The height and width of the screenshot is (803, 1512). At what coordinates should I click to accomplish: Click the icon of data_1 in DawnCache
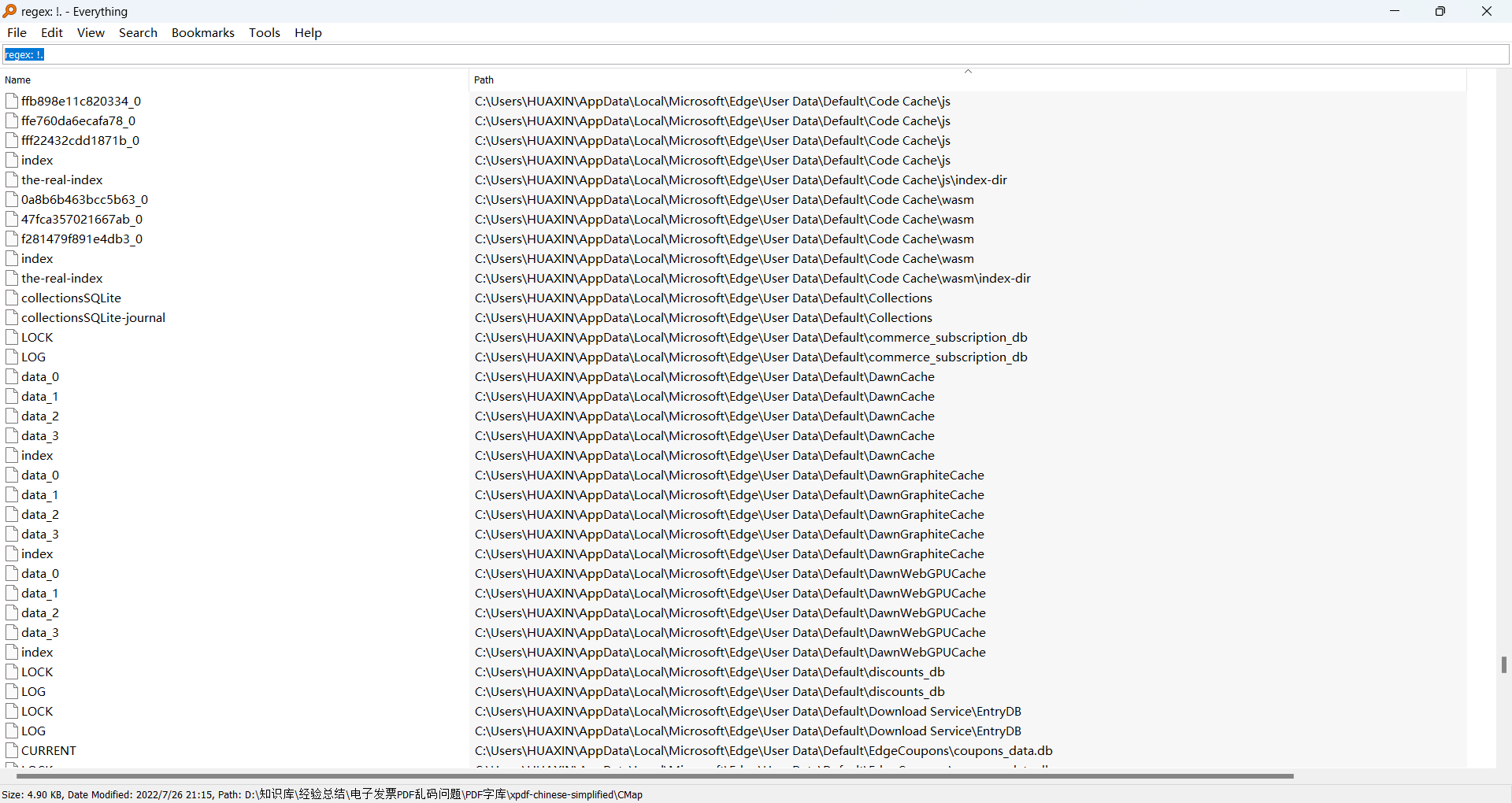pyautogui.click(x=12, y=396)
